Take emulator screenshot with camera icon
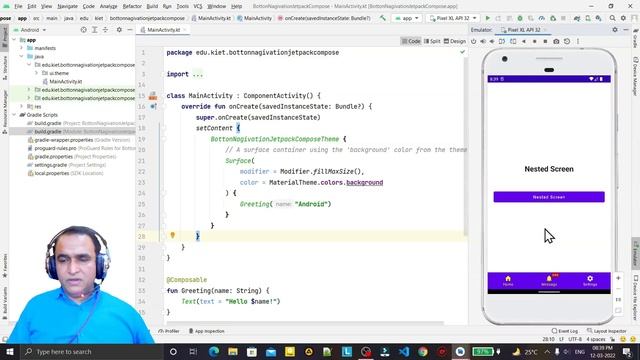The image size is (640, 360). [x=556, y=41]
